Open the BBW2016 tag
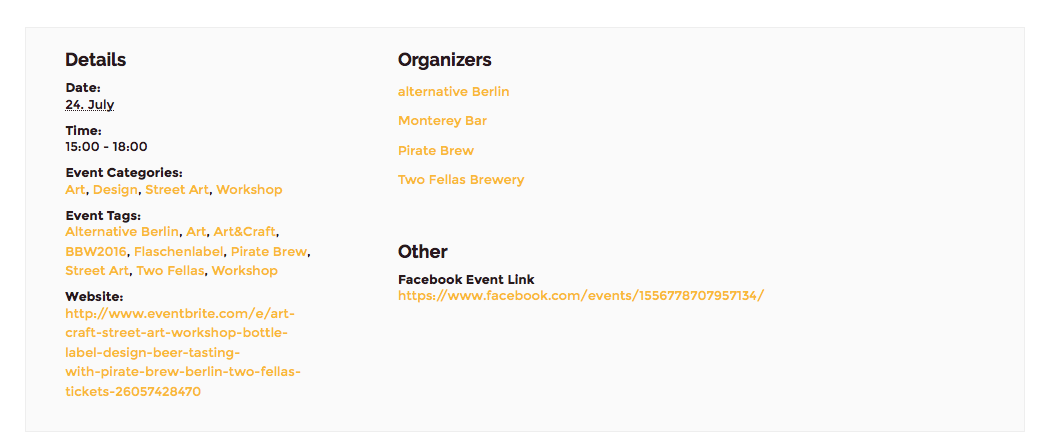The width and height of the screenshot is (1050, 448). pyautogui.click(x=96, y=252)
